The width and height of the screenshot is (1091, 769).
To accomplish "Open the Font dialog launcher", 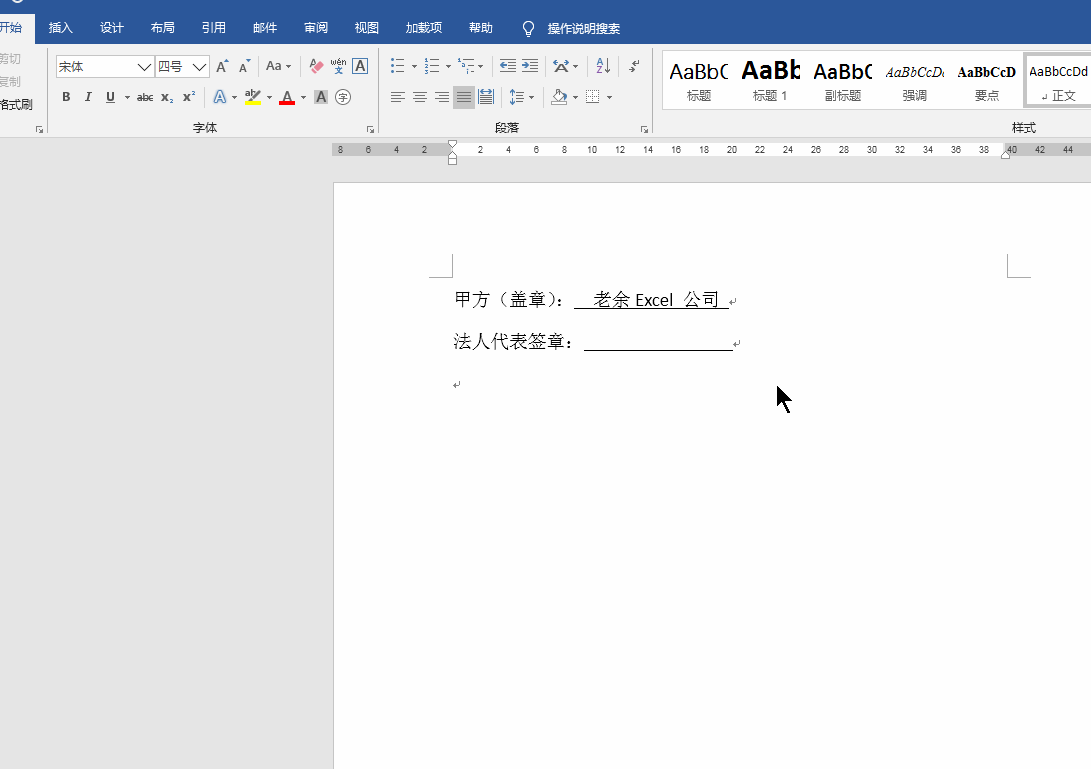I will (x=370, y=129).
